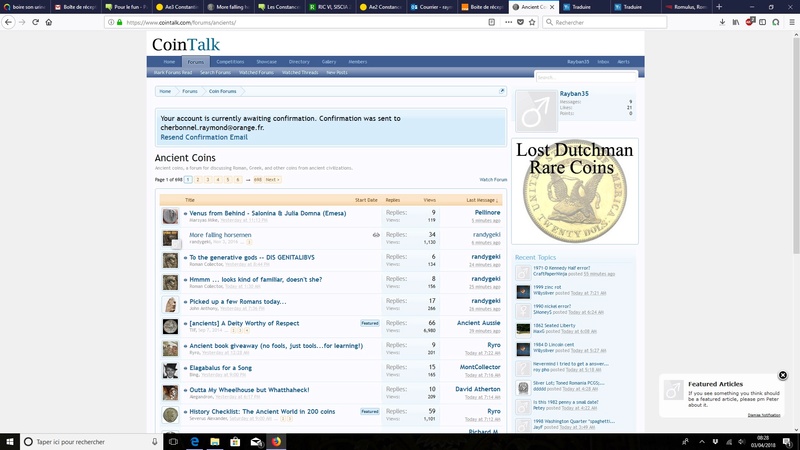The width and height of the screenshot is (800, 450).
Task: Click the Firefox Rechercher search box
Action: click(605, 22)
